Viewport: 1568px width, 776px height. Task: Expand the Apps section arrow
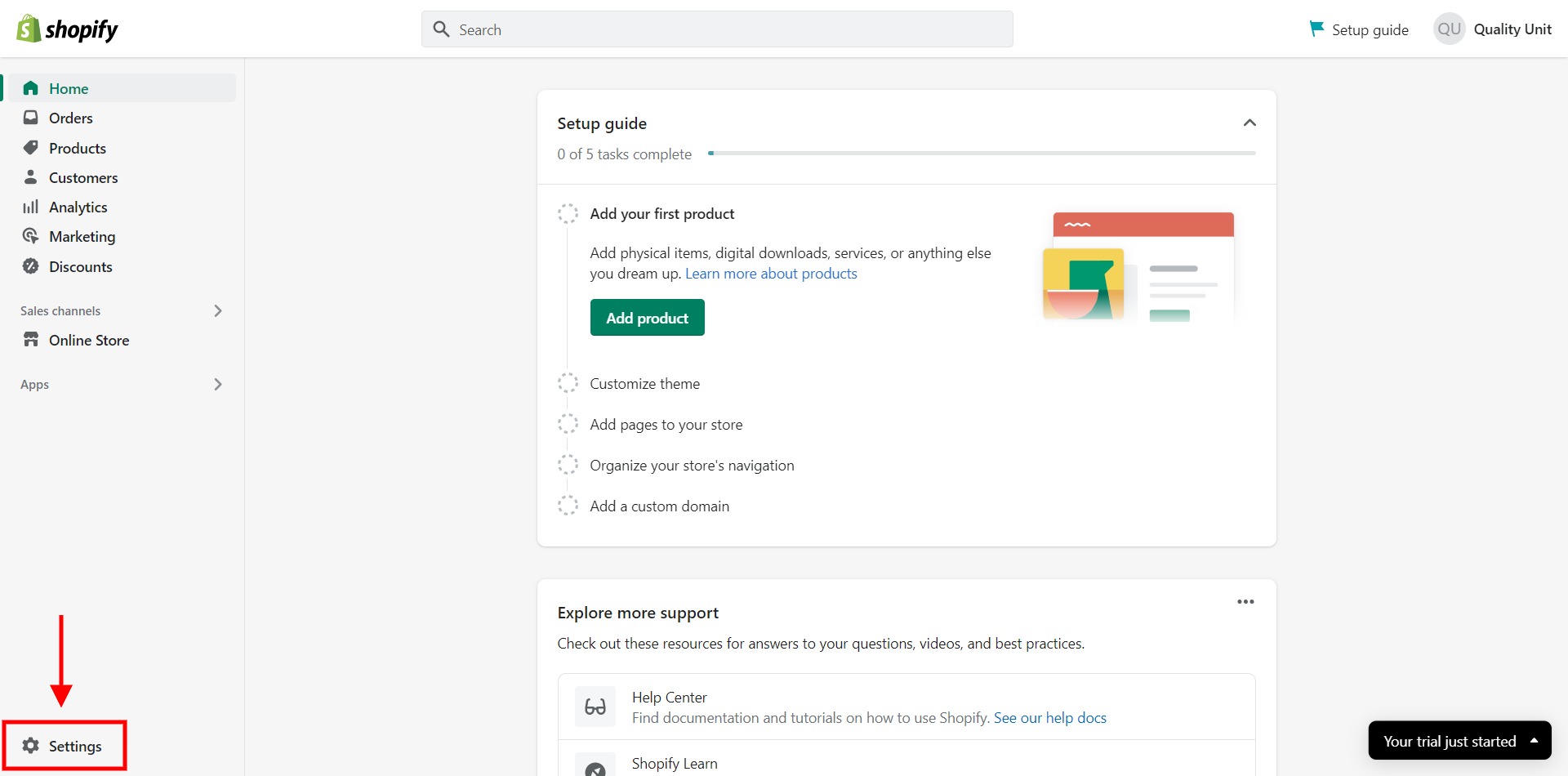(217, 384)
